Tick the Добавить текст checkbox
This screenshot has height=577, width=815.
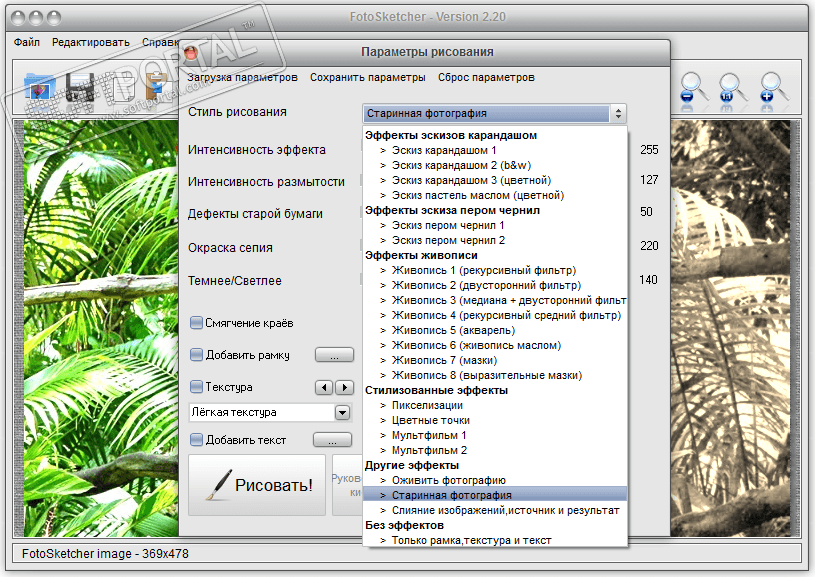click(x=196, y=440)
